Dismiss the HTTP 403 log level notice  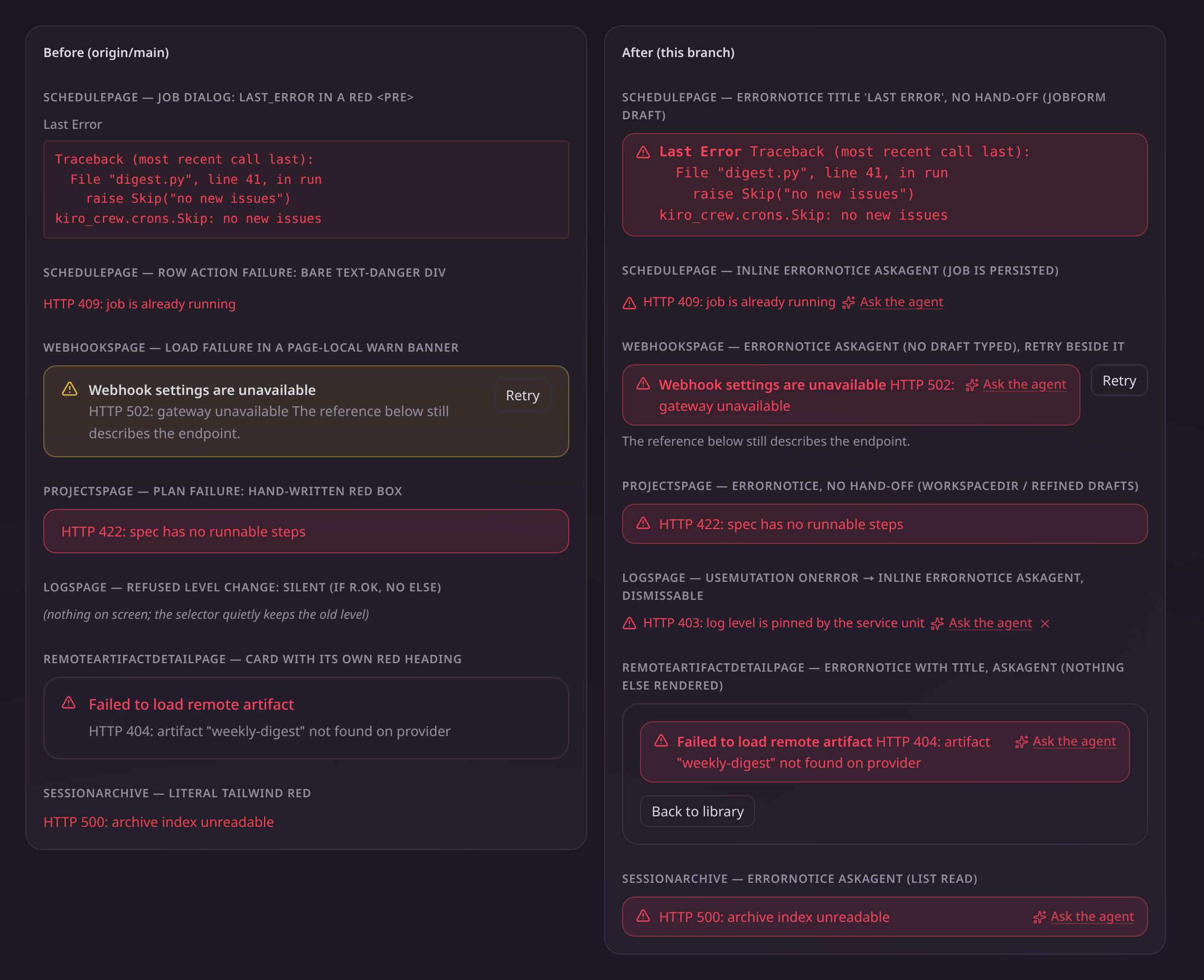[x=1045, y=623]
